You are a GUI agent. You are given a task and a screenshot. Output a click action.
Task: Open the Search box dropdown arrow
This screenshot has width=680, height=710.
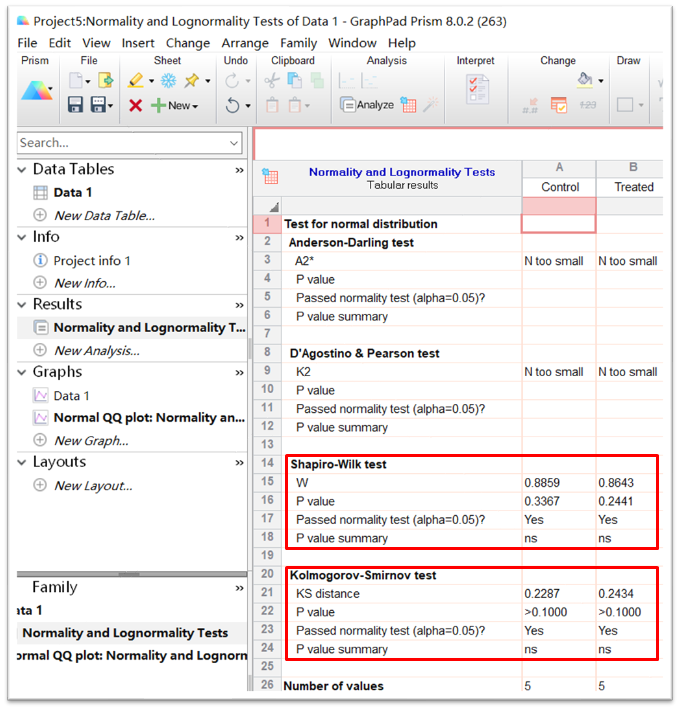point(234,143)
